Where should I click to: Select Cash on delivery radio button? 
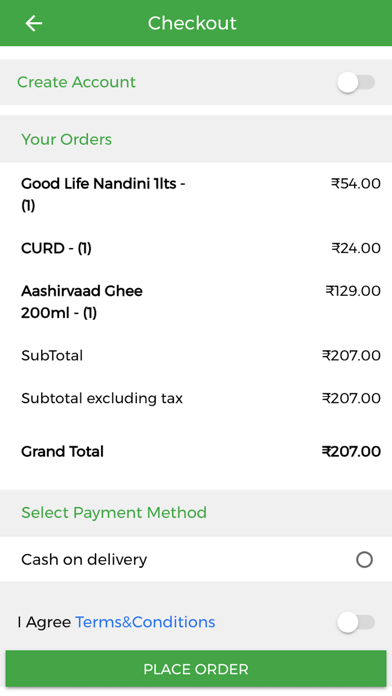[364, 560]
